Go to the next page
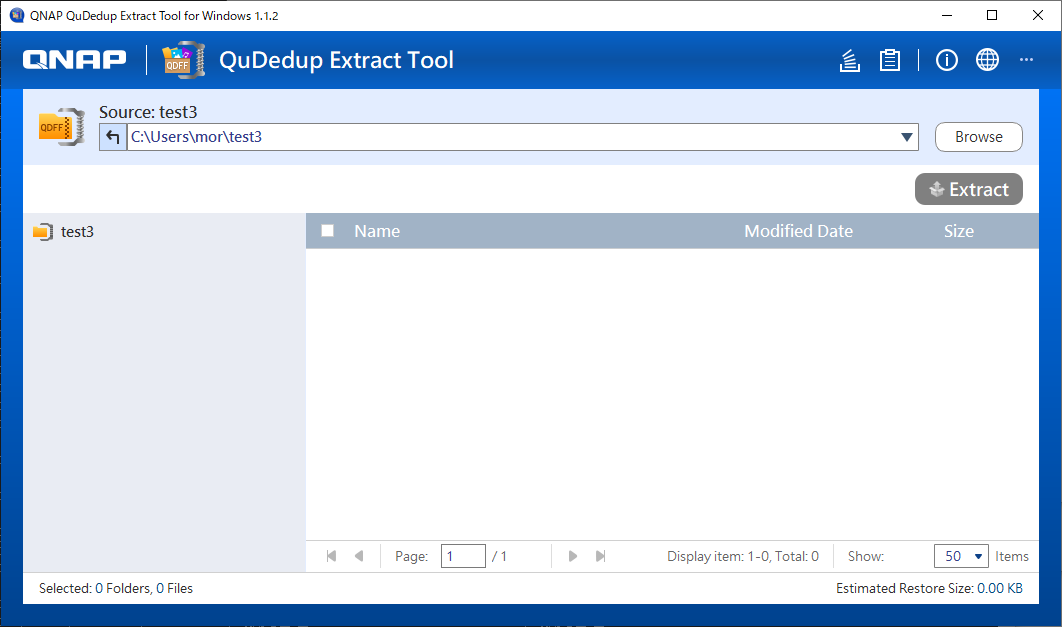1062x627 pixels. point(573,556)
